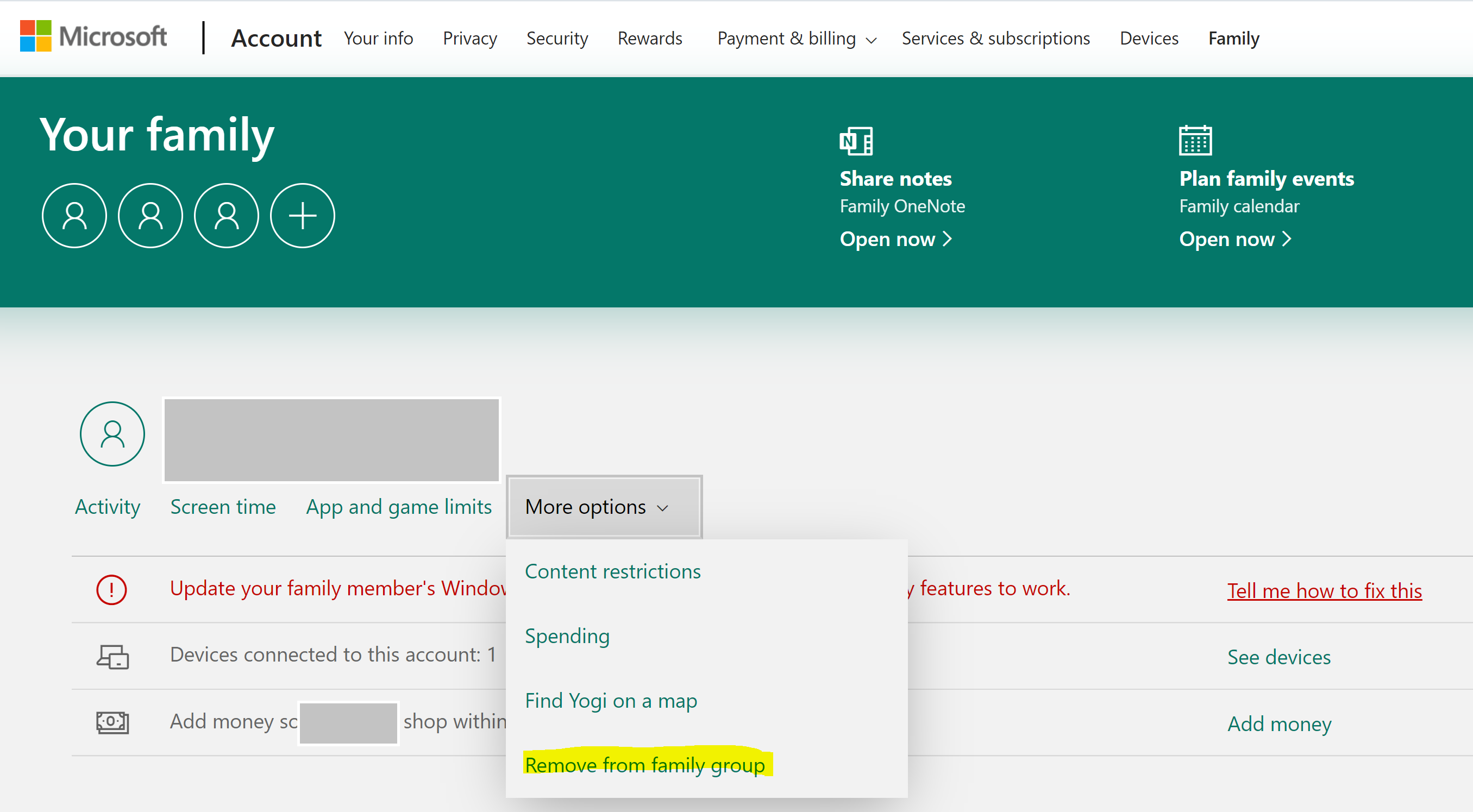Image resolution: width=1473 pixels, height=812 pixels.
Task: Click the add family member plus icon
Action: pos(300,215)
